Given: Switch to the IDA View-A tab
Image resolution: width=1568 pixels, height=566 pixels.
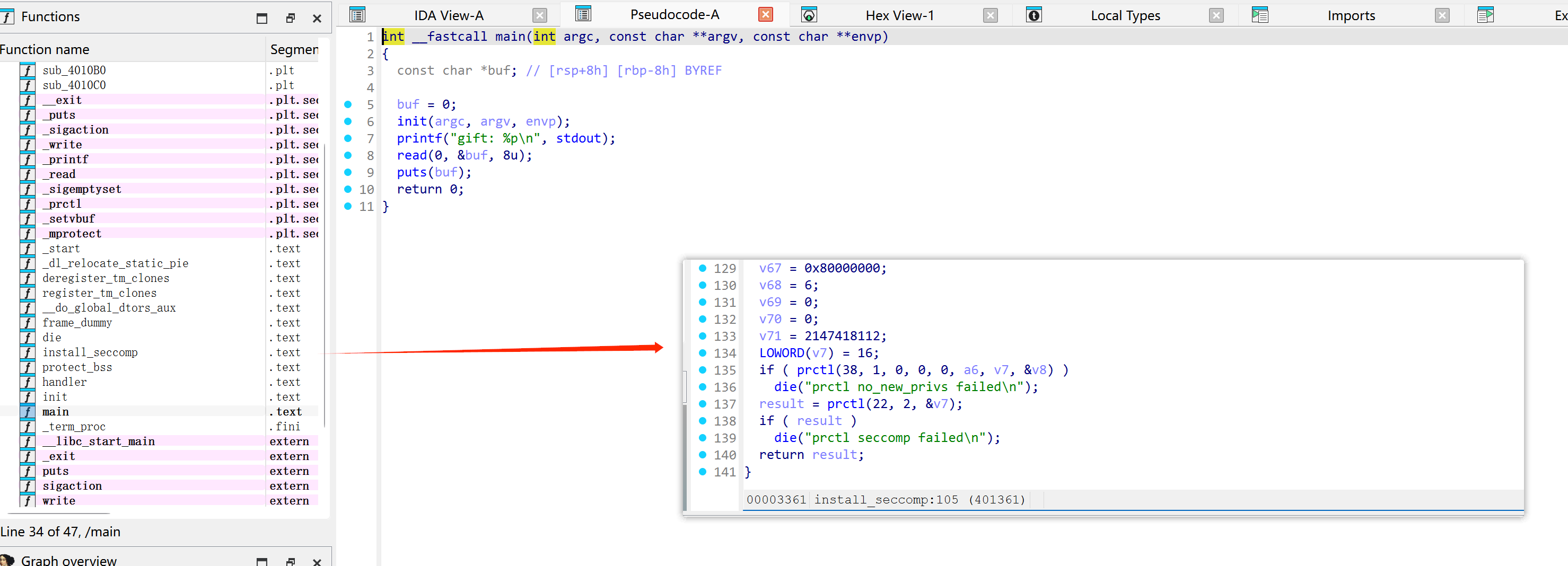Looking at the screenshot, I should click(x=449, y=15).
